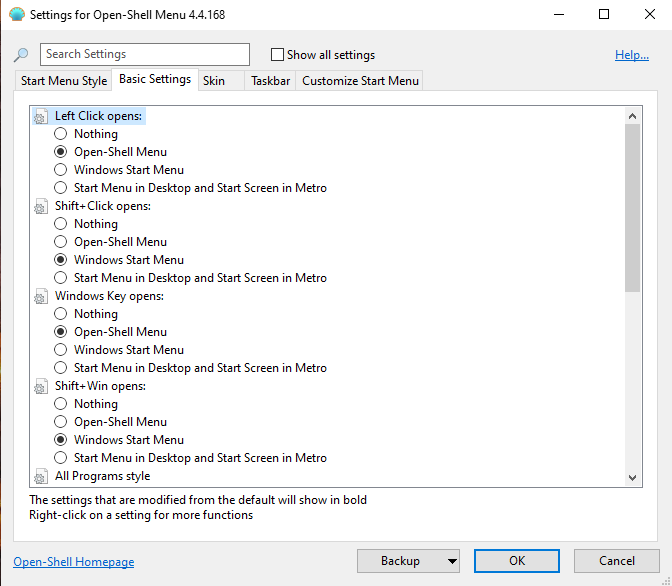This screenshot has height=586, width=672.
Task: Click the gear icon beside All Programs style
Action: click(x=40, y=477)
